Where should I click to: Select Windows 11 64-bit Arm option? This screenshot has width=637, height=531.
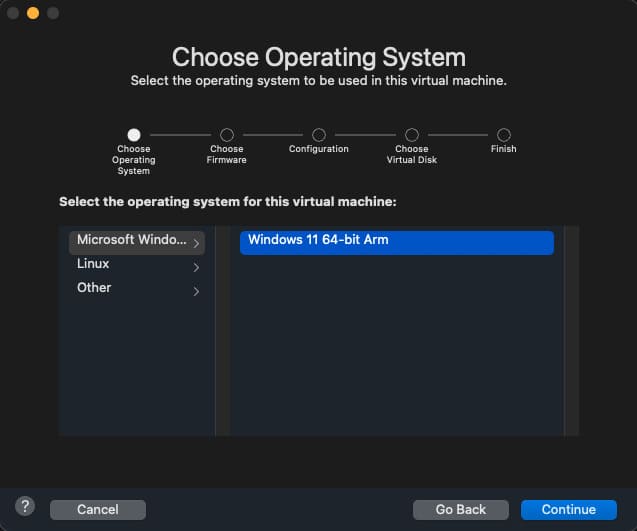(396, 241)
